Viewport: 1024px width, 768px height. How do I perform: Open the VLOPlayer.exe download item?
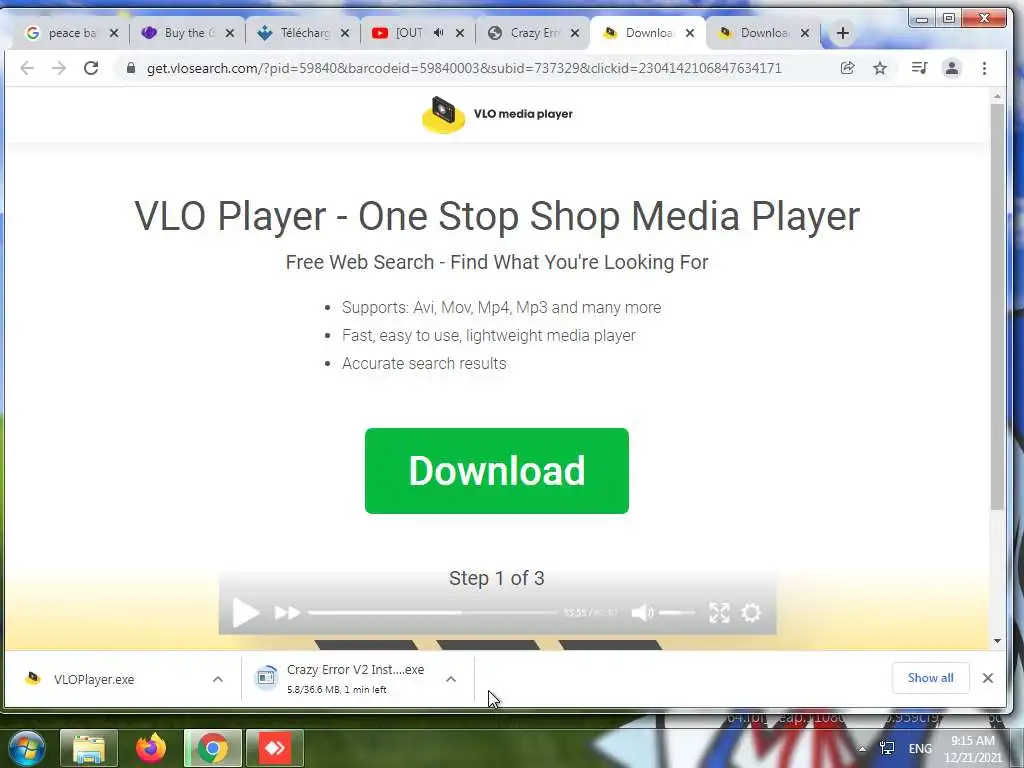coord(94,679)
